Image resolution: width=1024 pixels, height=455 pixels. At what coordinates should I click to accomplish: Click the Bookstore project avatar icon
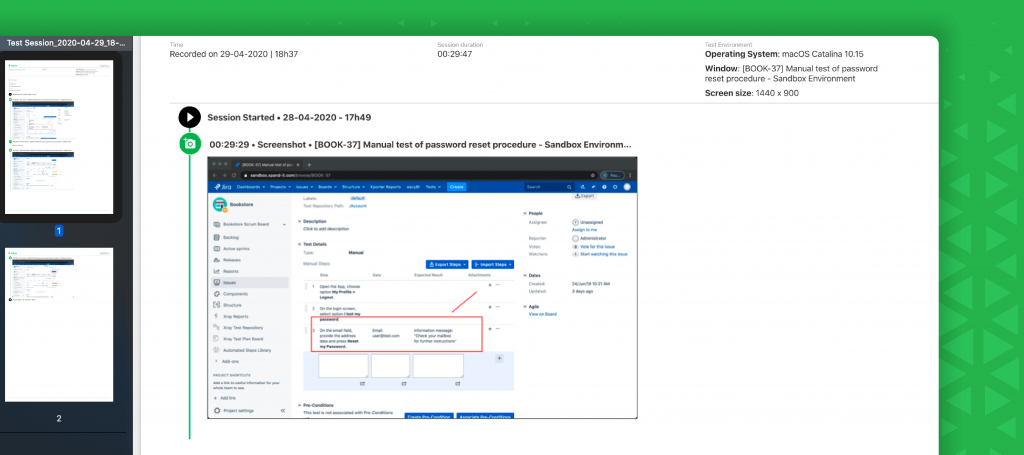220,204
